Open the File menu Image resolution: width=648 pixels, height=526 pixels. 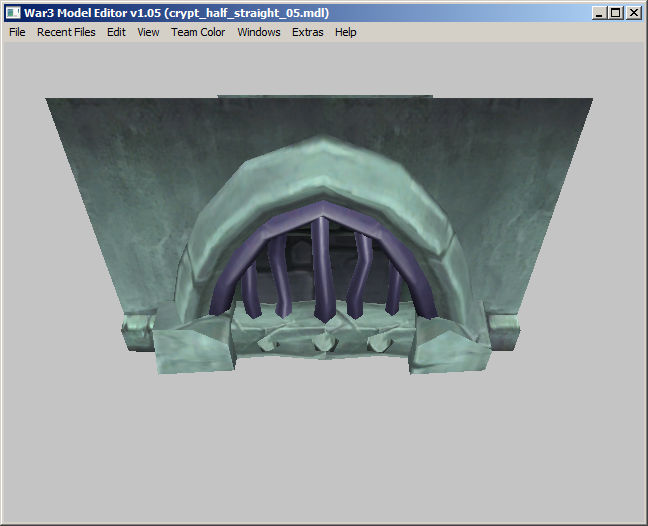tap(17, 32)
